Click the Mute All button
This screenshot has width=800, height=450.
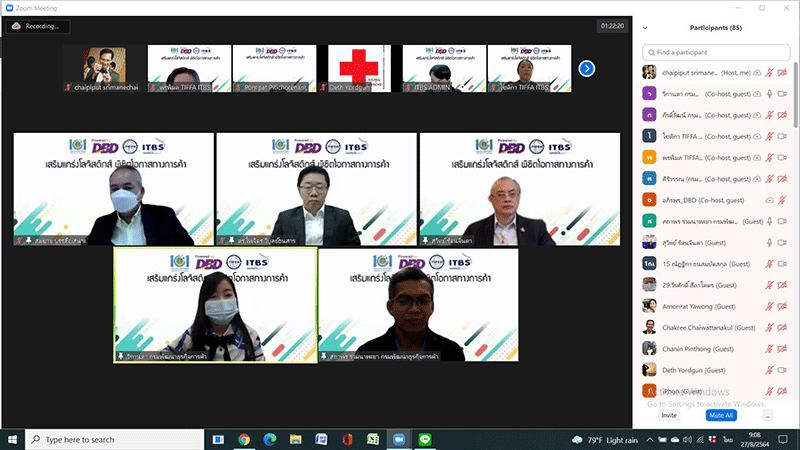point(720,415)
